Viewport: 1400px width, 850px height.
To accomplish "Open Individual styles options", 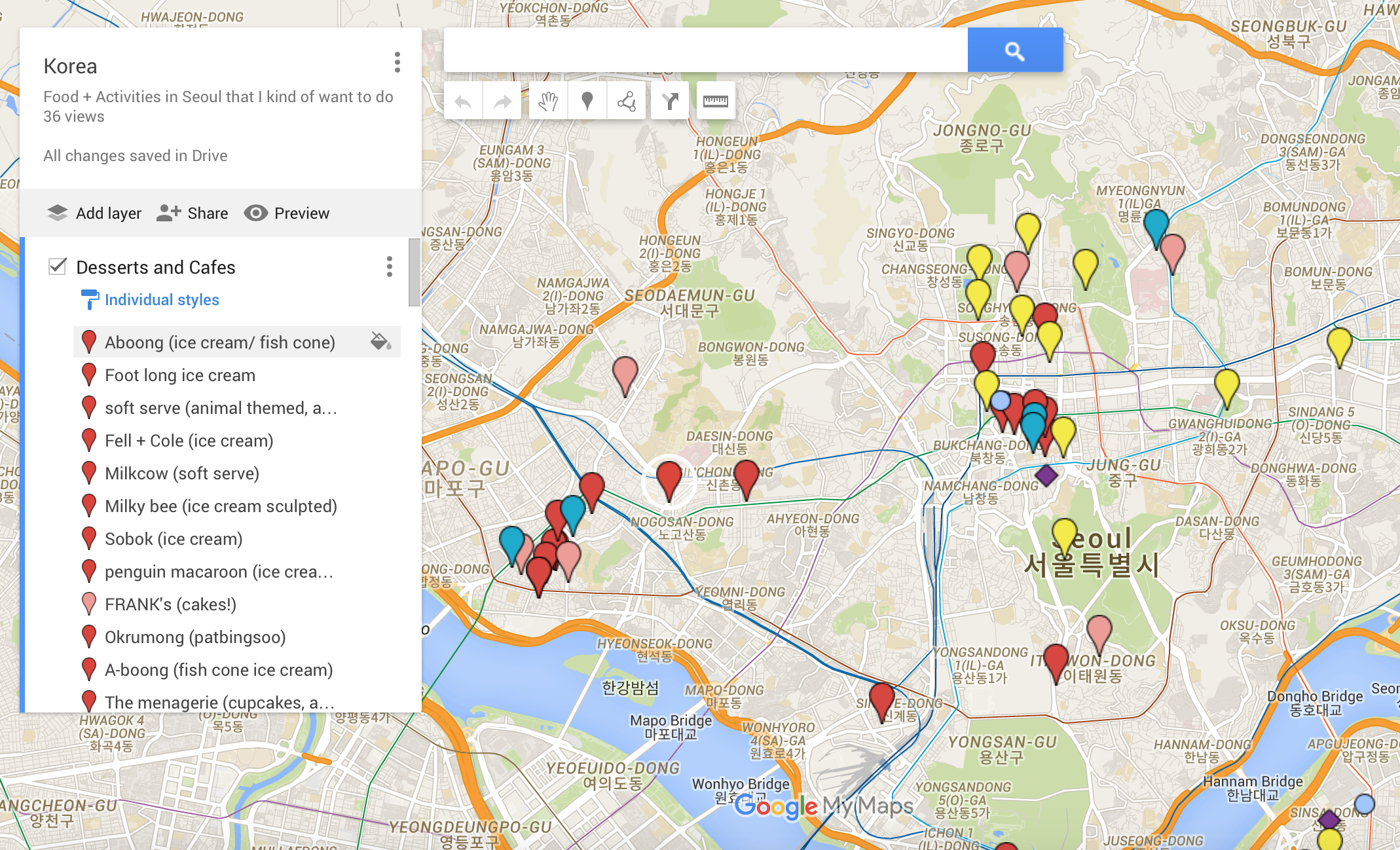I will pyautogui.click(x=162, y=300).
